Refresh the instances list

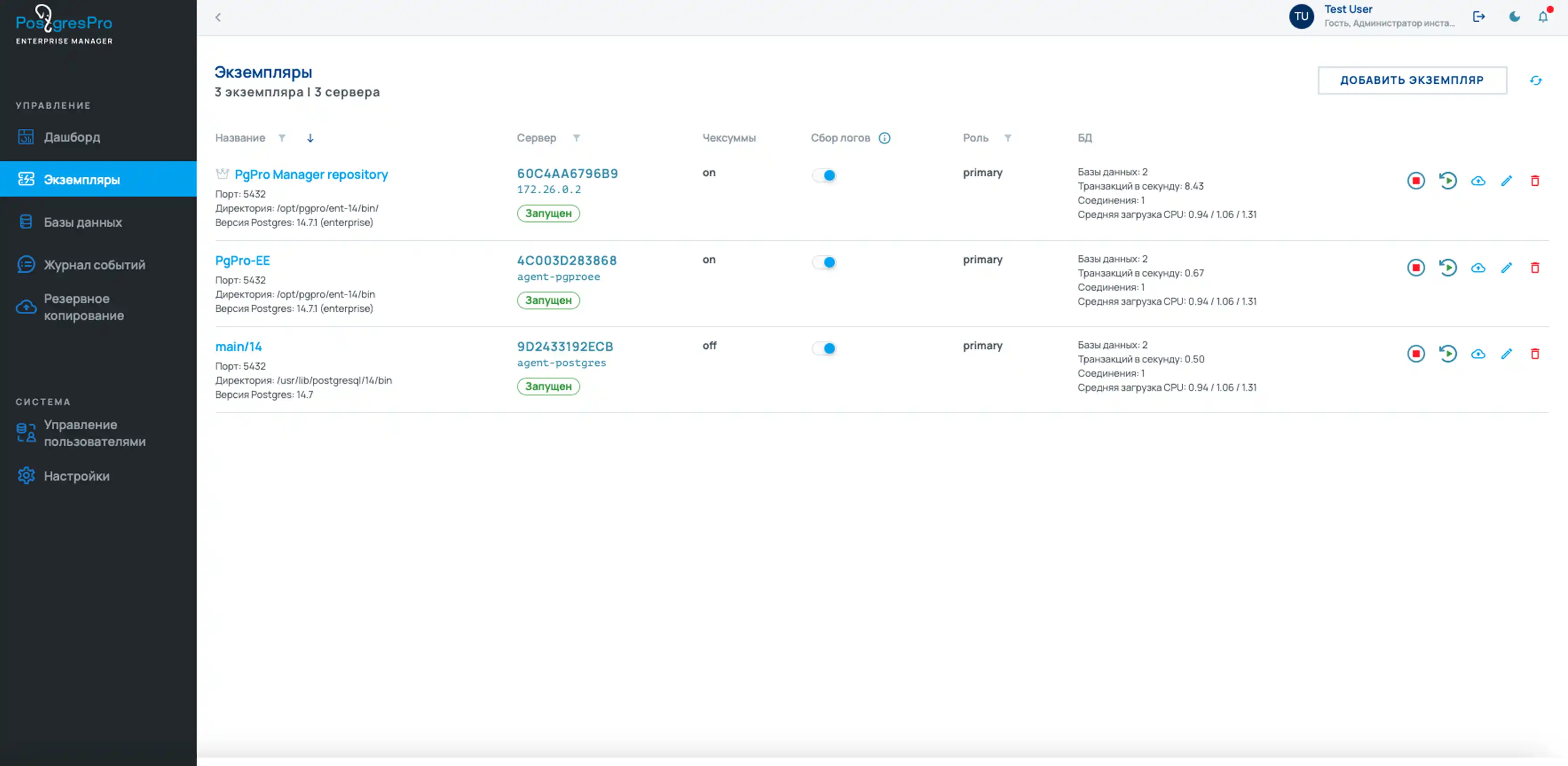pyautogui.click(x=1536, y=80)
